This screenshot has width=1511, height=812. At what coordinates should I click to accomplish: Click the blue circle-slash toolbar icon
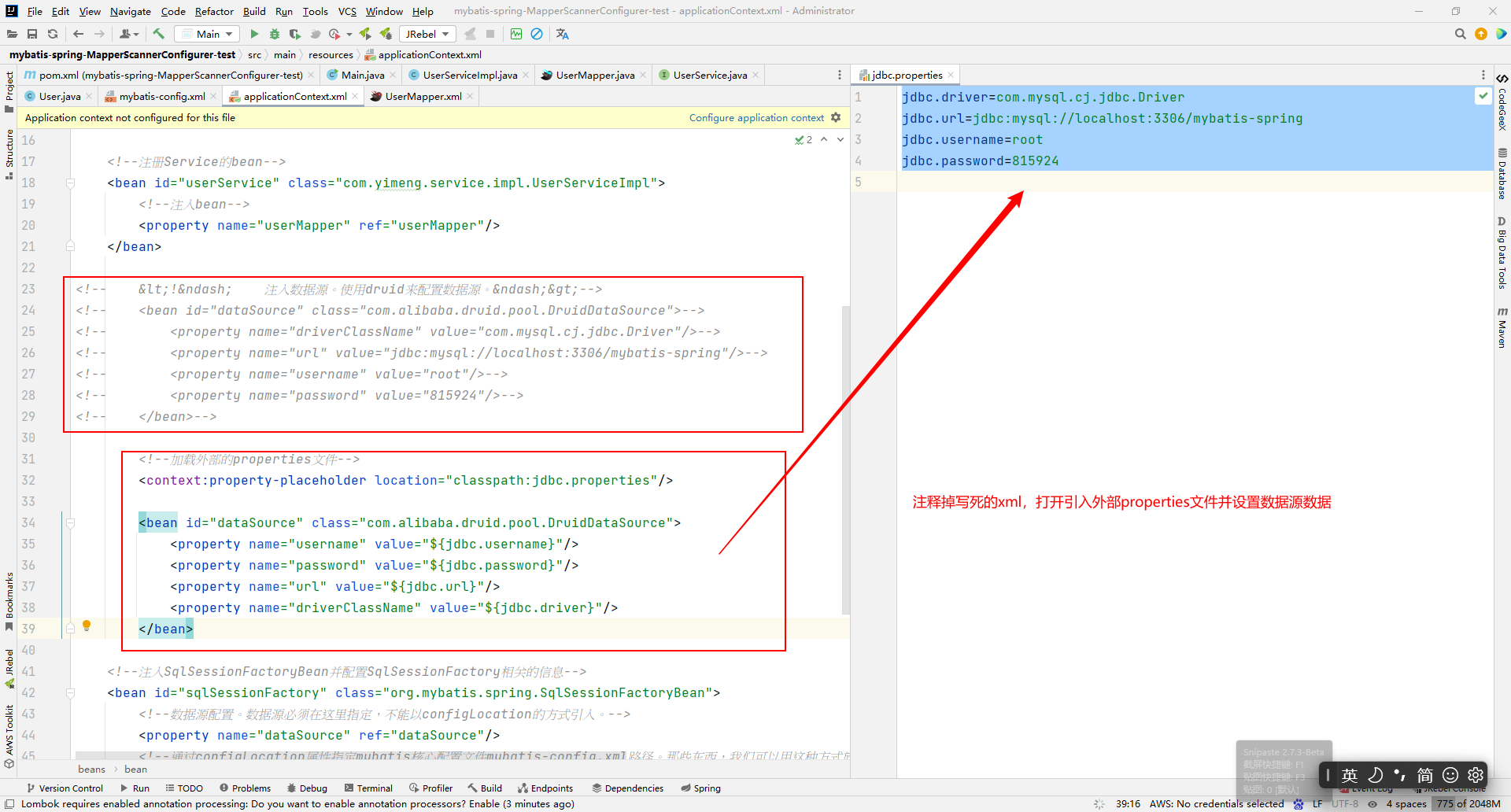[537, 34]
